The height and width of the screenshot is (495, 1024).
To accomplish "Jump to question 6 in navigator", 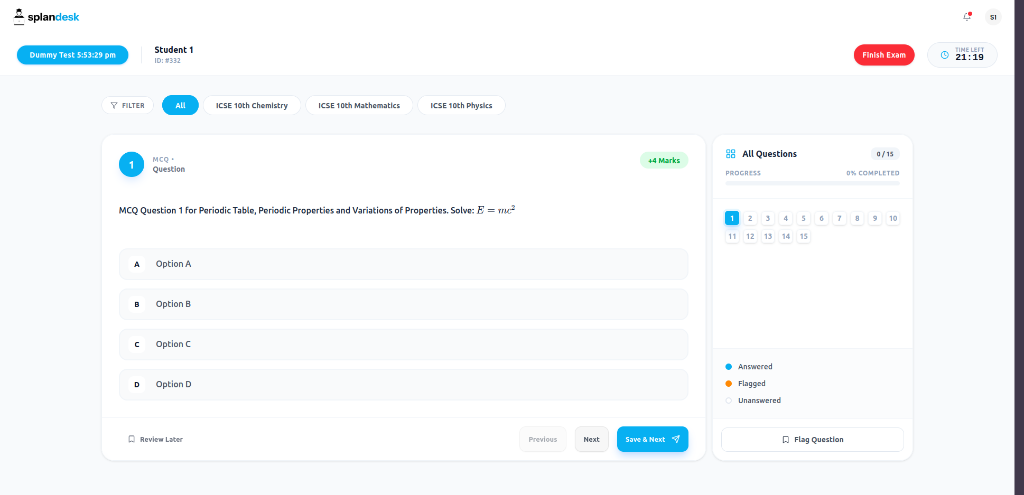I will (822, 218).
